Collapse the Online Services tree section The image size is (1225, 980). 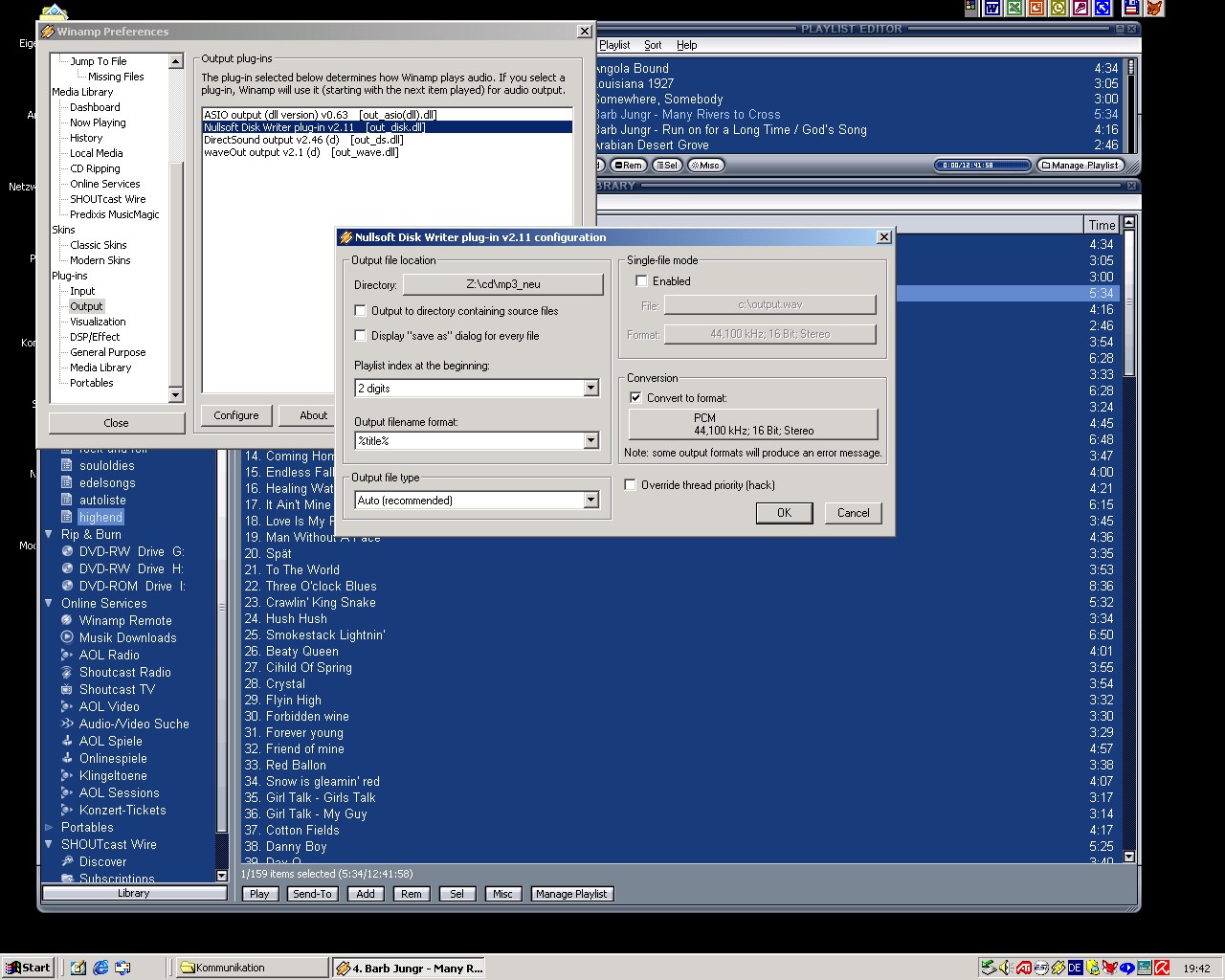[x=49, y=603]
